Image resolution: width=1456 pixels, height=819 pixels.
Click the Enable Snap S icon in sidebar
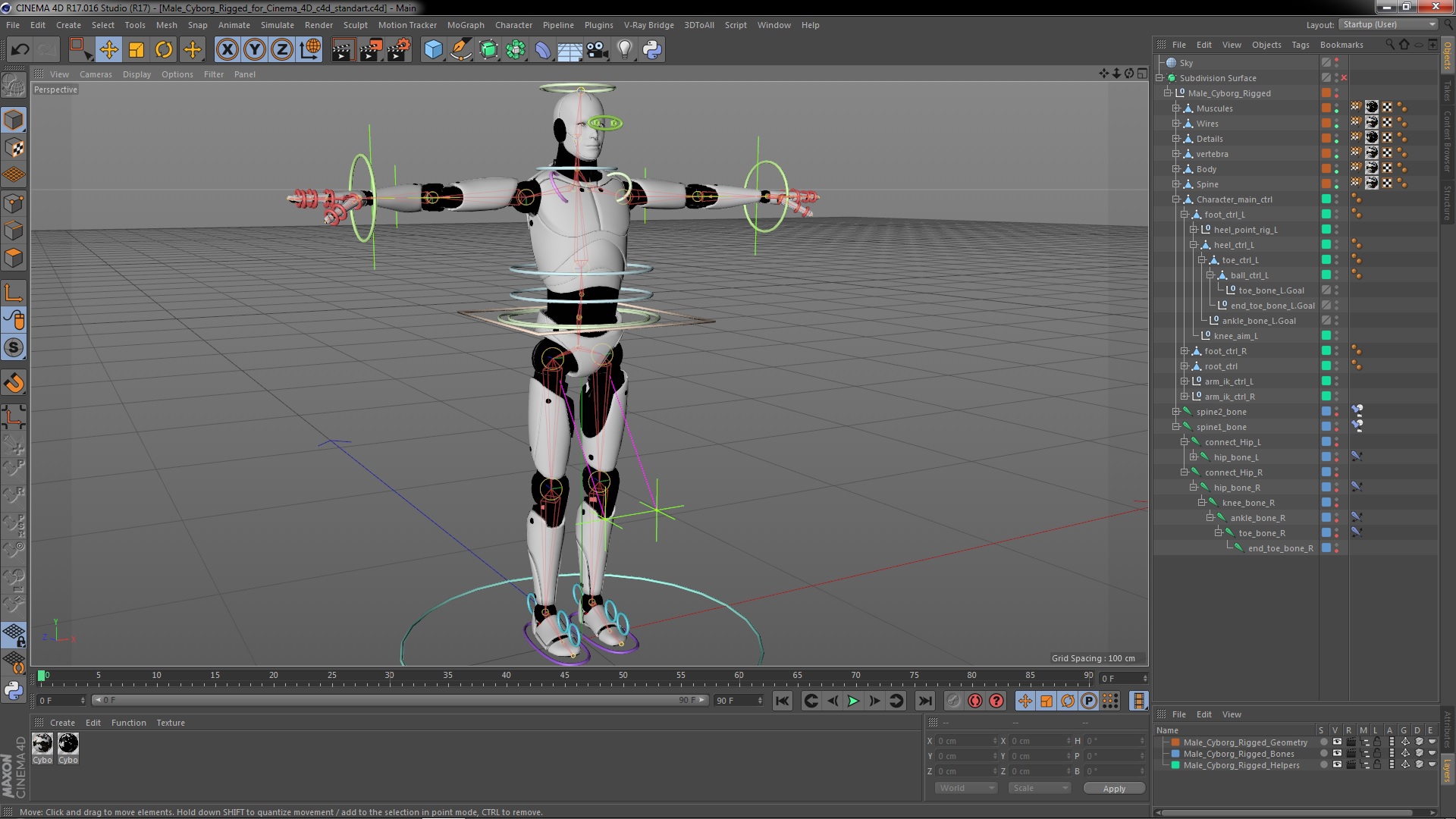pyautogui.click(x=14, y=348)
